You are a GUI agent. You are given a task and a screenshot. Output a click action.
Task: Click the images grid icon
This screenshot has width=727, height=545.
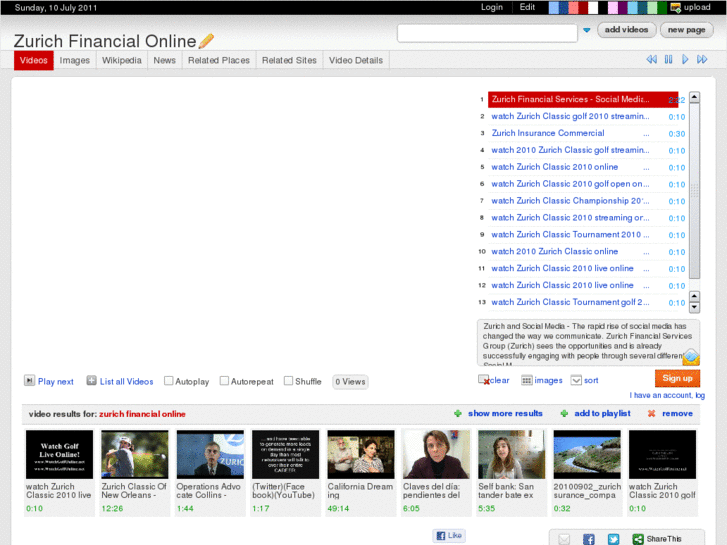527,380
